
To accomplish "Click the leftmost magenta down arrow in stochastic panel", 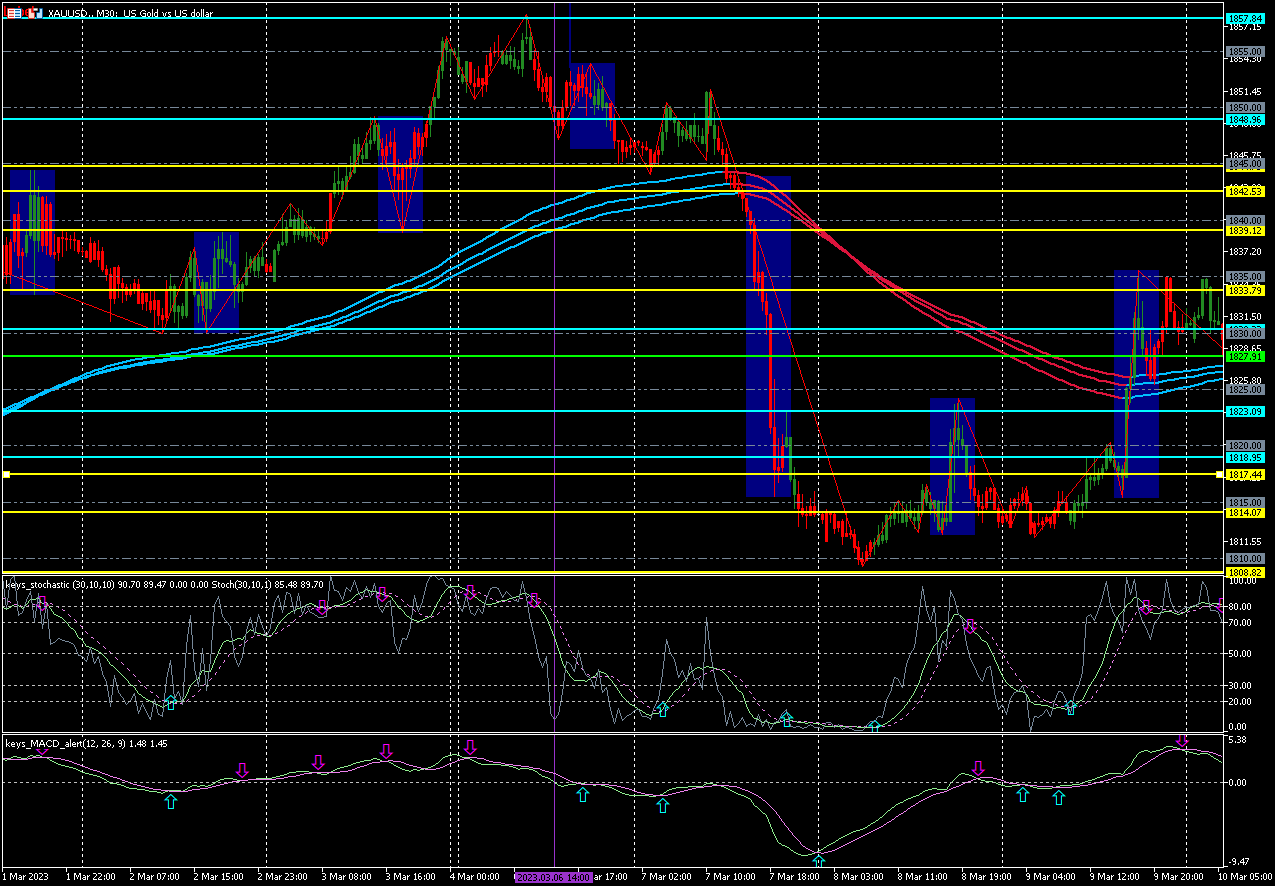I will (42, 604).
